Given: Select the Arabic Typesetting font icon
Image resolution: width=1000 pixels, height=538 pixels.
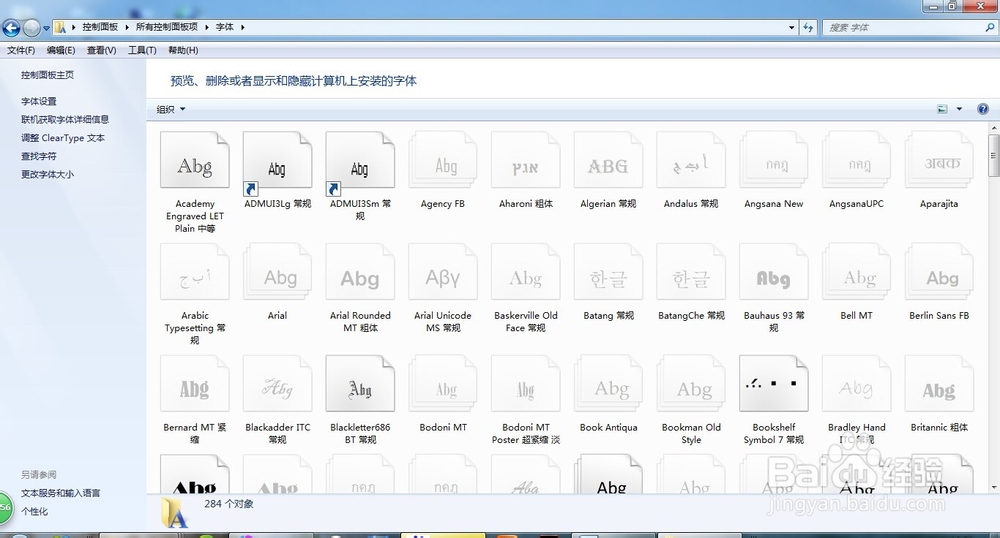Looking at the screenshot, I should (x=195, y=272).
